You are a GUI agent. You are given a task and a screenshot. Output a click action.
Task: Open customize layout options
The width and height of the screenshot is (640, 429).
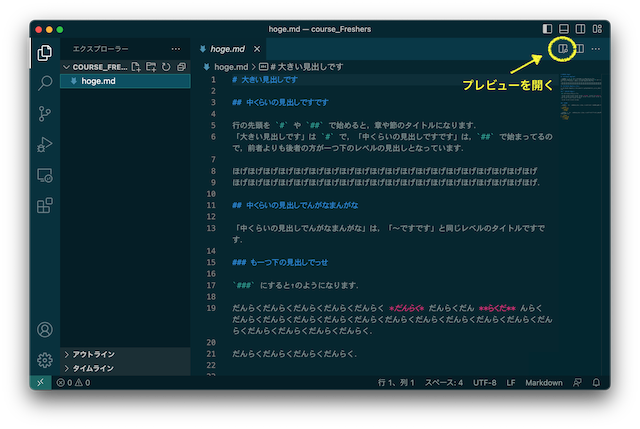click(597, 29)
